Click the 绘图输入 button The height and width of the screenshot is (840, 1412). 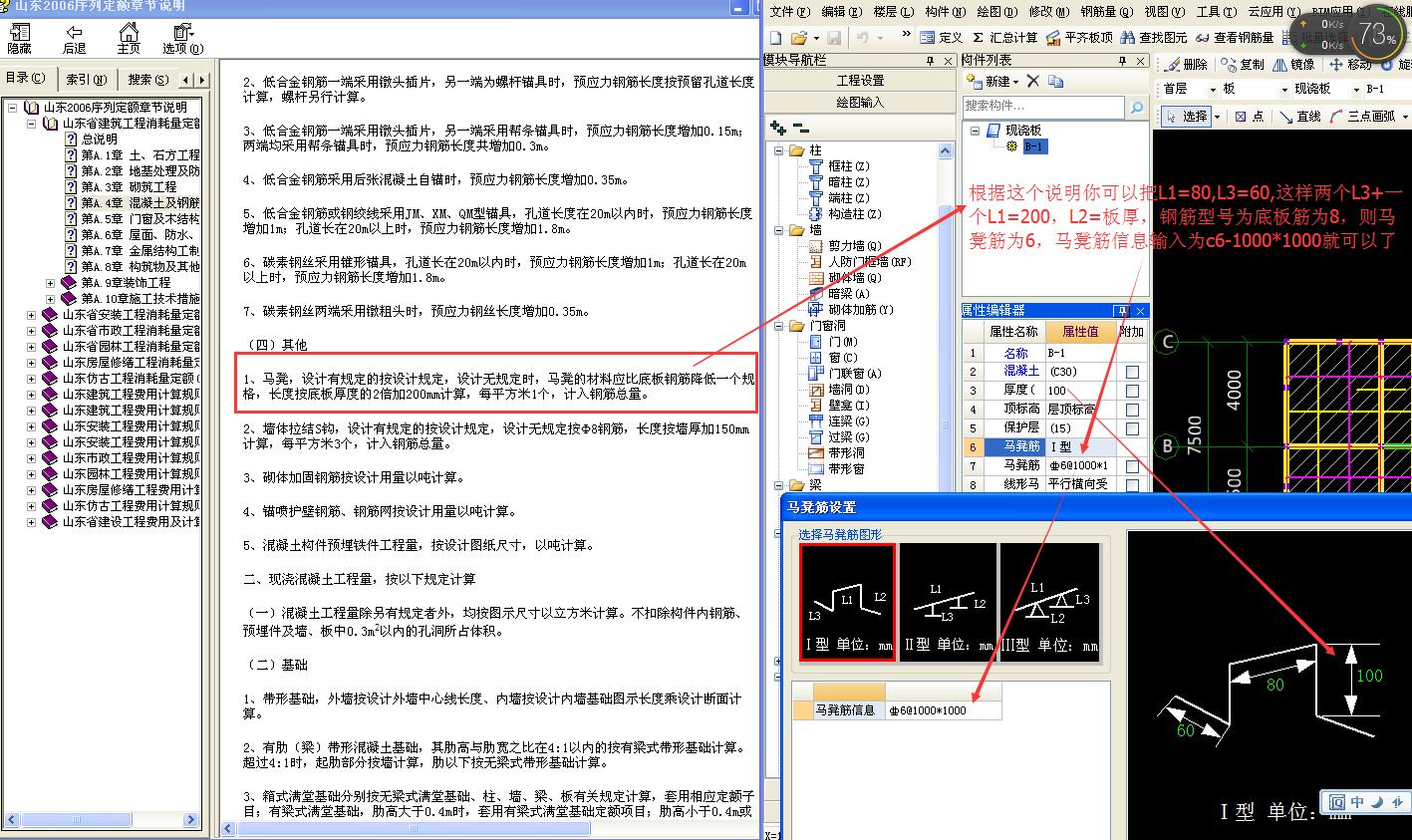860,102
